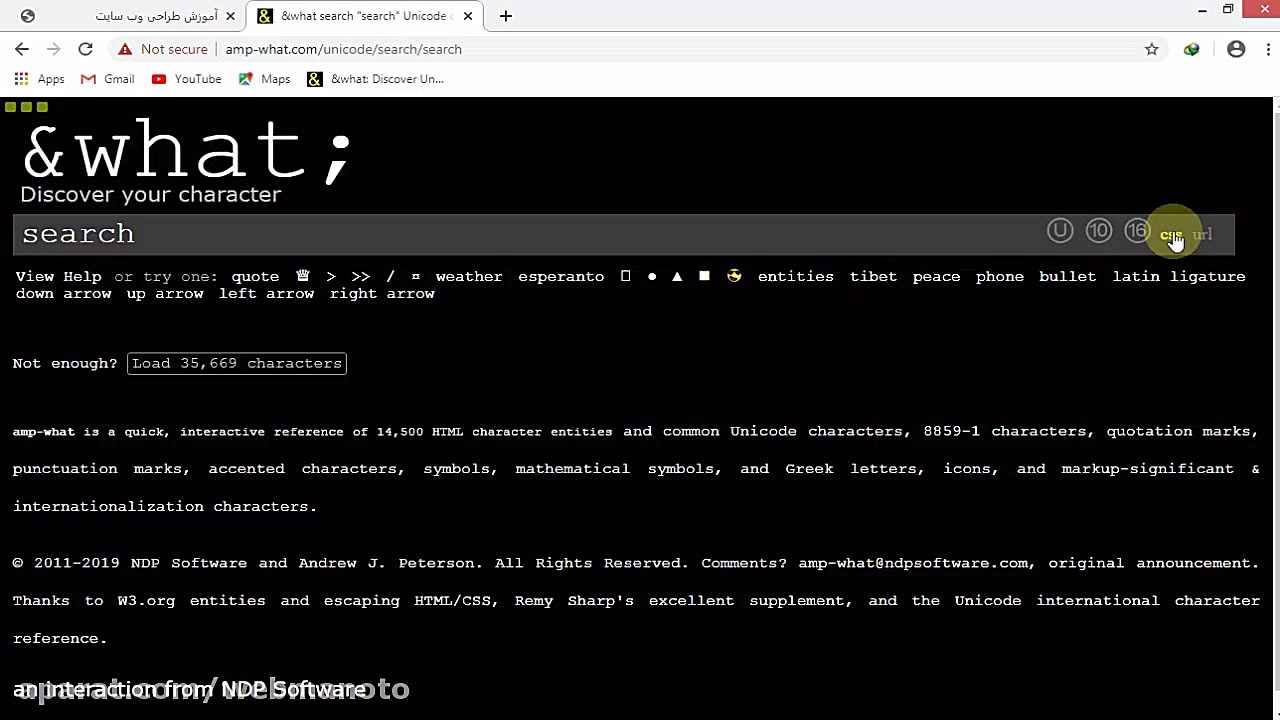Toggle the decimal (10) display mode

click(x=1099, y=232)
